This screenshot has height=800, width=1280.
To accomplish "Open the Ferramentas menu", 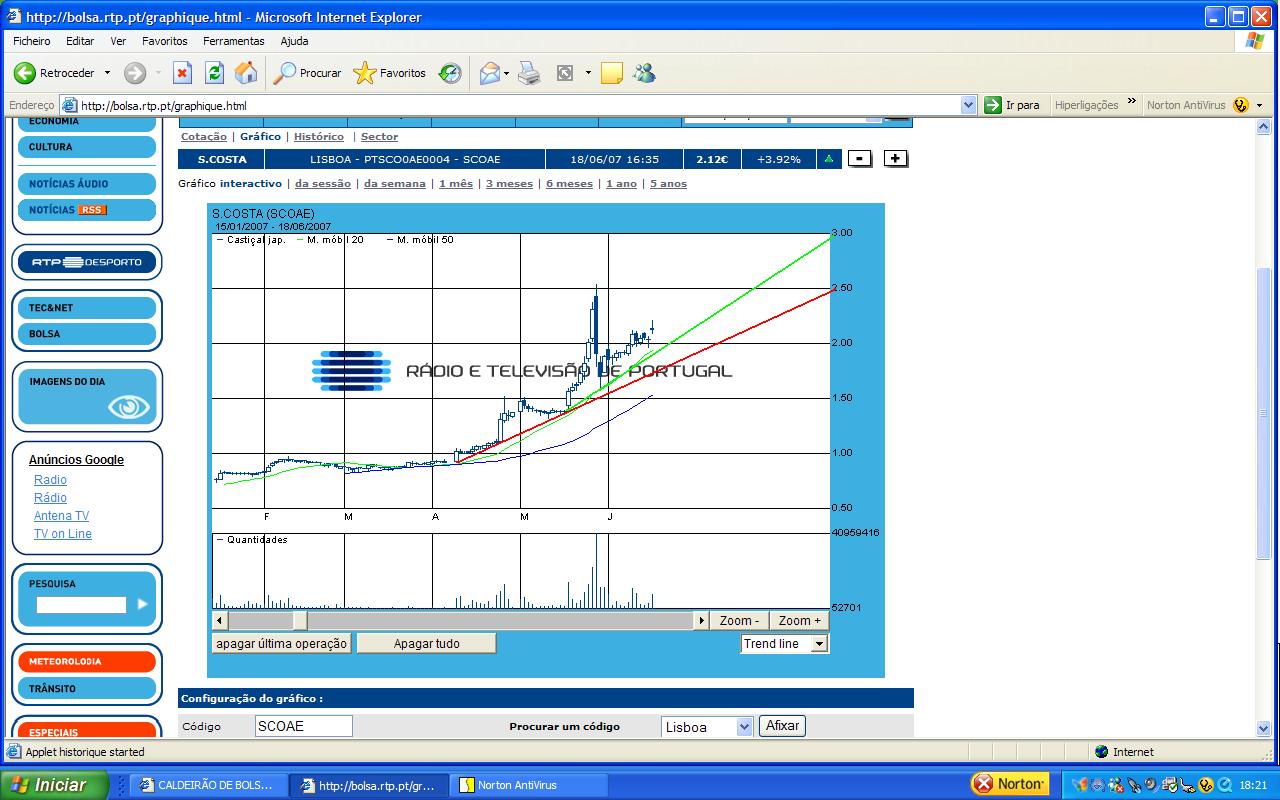I will 233,41.
